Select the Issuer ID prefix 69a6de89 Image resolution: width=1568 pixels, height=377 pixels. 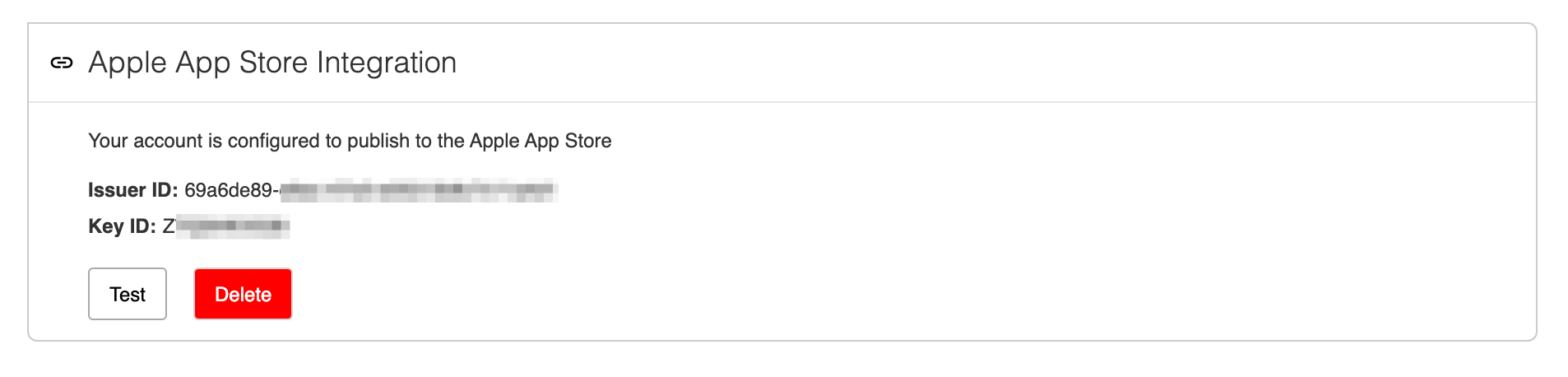[x=228, y=190]
